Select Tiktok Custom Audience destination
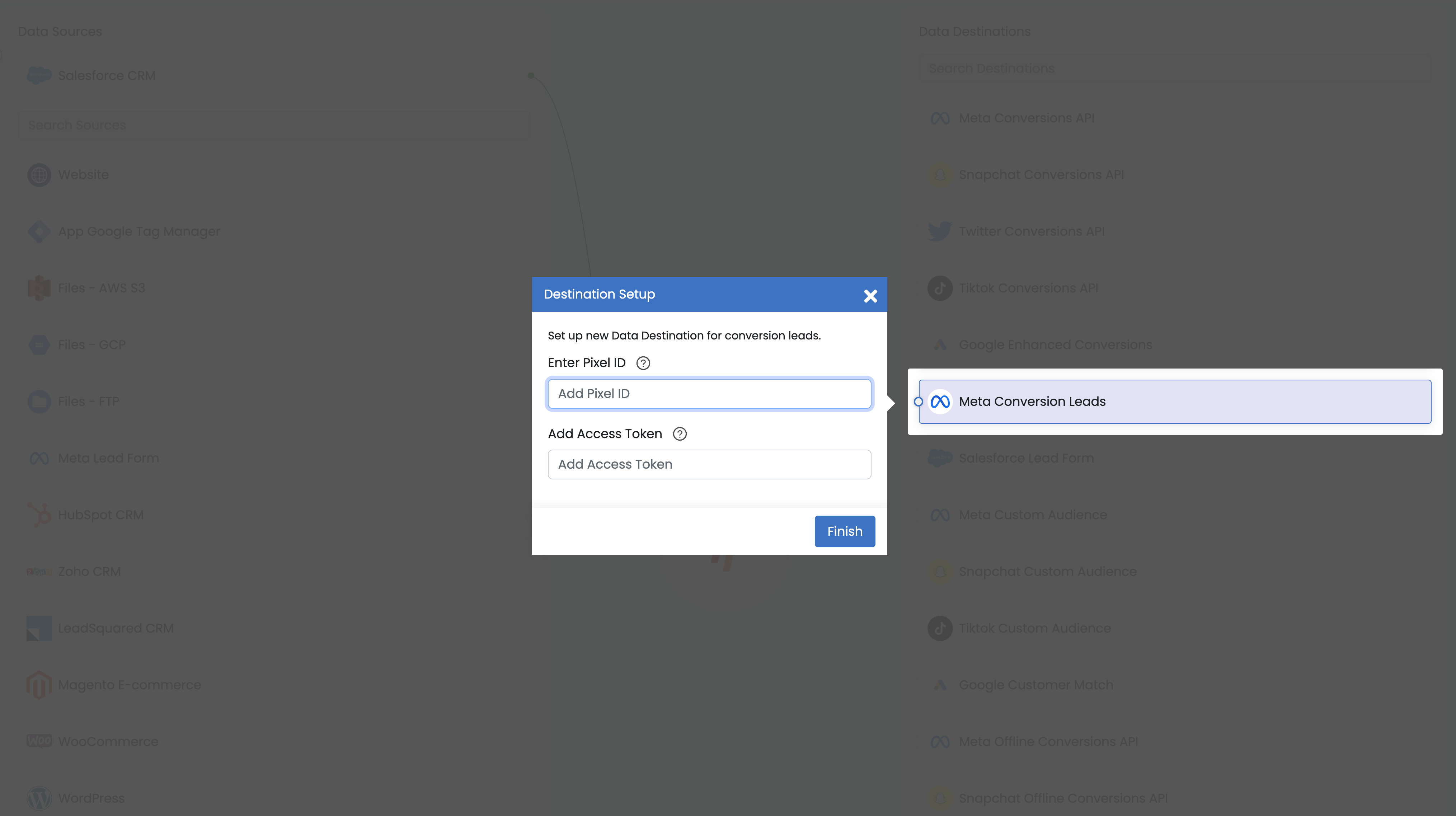Viewport: 1456px width, 816px height. [1174, 628]
